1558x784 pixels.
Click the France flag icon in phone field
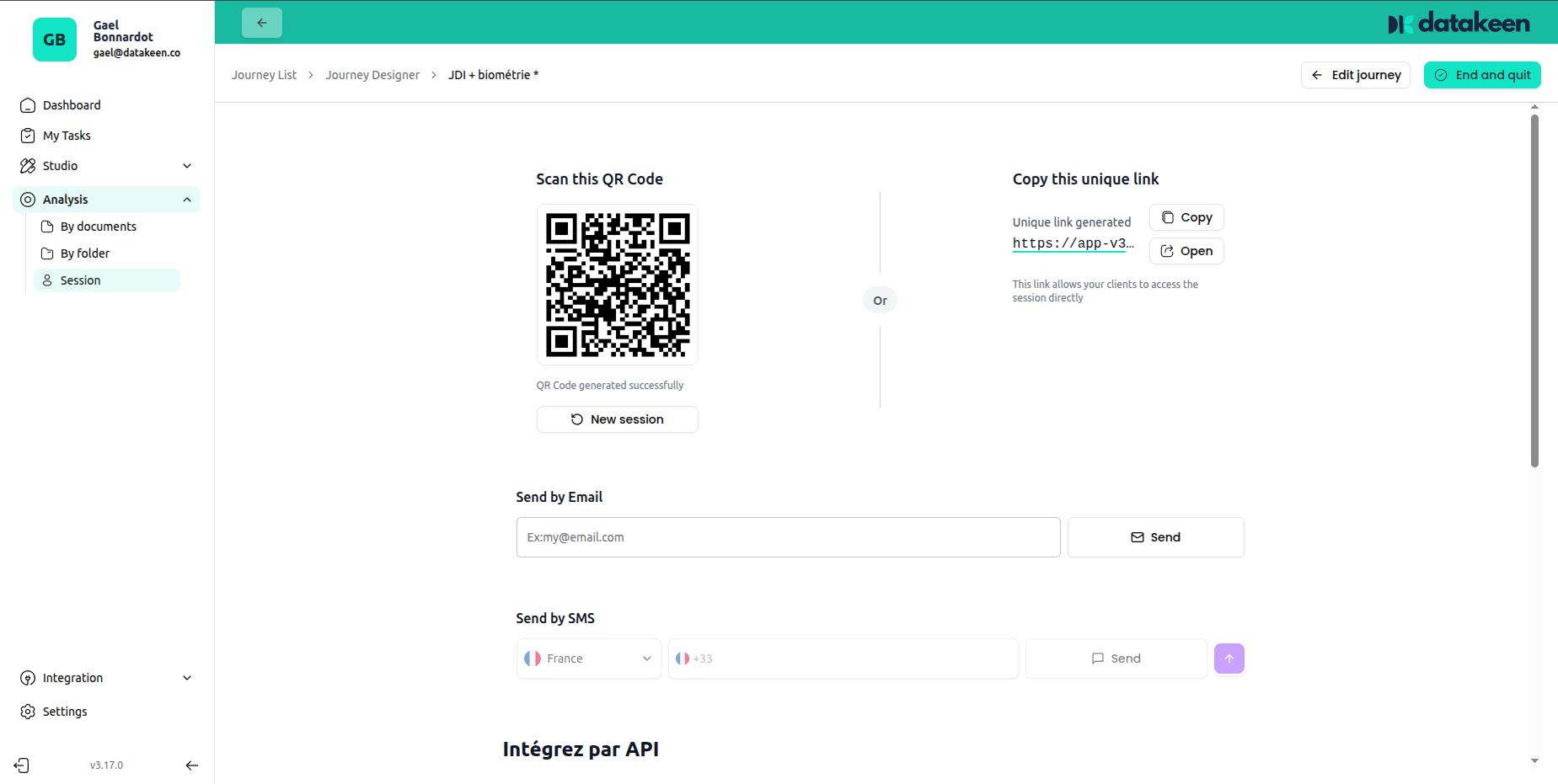[x=683, y=659]
